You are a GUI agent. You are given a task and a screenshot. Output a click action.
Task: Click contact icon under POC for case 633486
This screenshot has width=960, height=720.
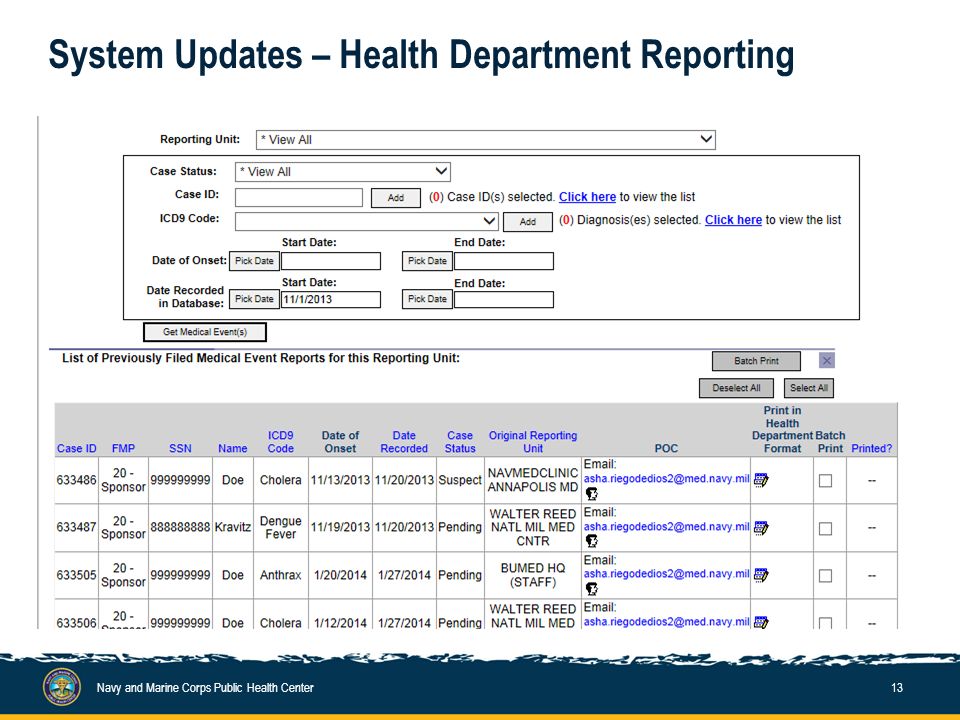[x=591, y=493]
